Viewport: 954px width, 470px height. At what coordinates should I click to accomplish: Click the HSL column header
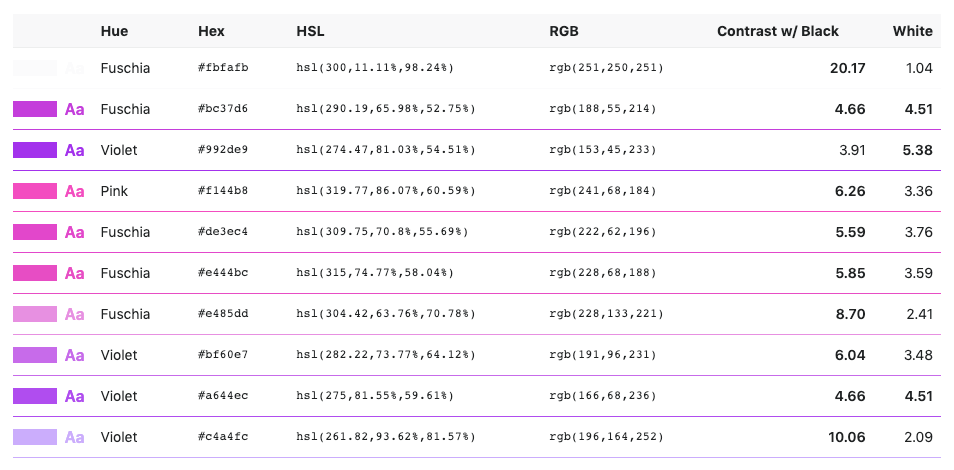[310, 31]
